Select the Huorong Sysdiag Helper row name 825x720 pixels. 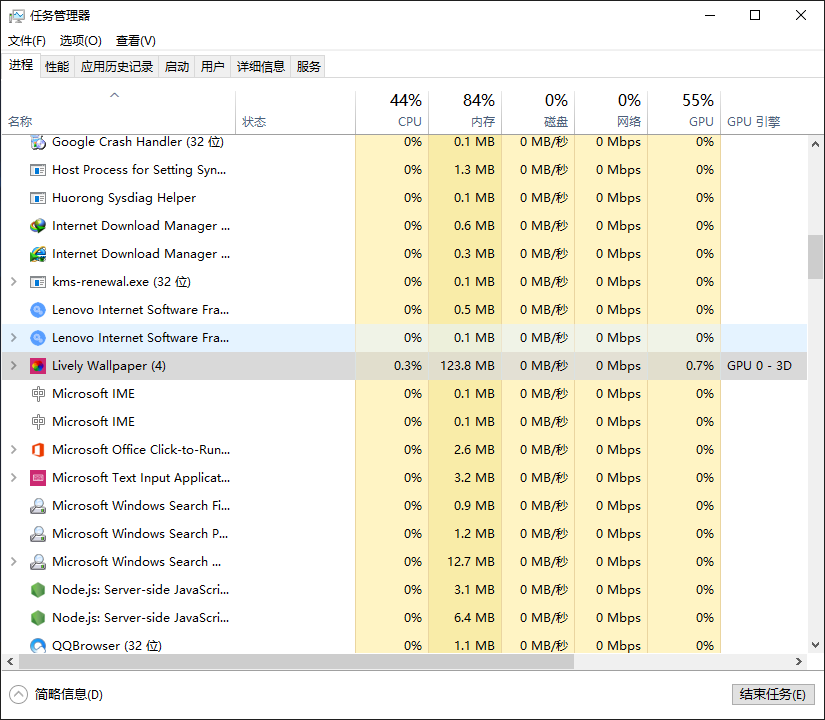tap(124, 198)
